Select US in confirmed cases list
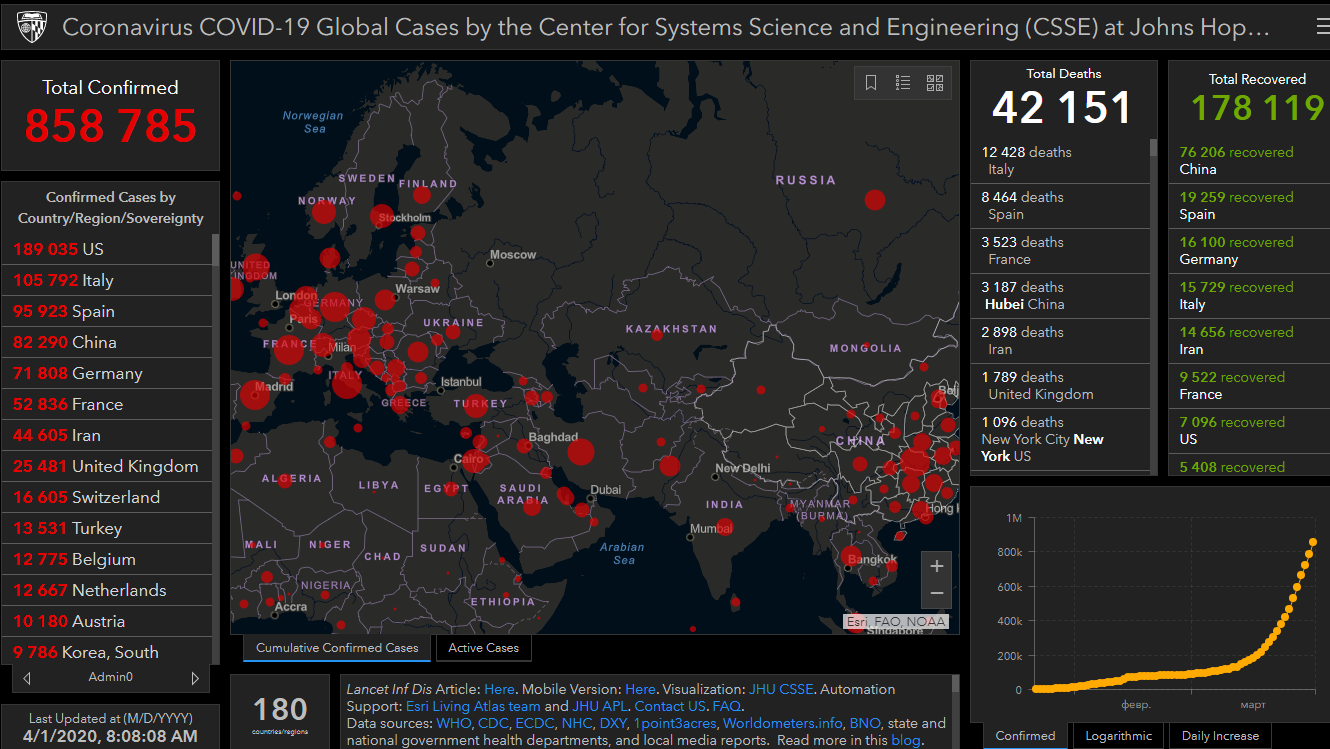The width and height of the screenshot is (1330, 749). pos(93,249)
